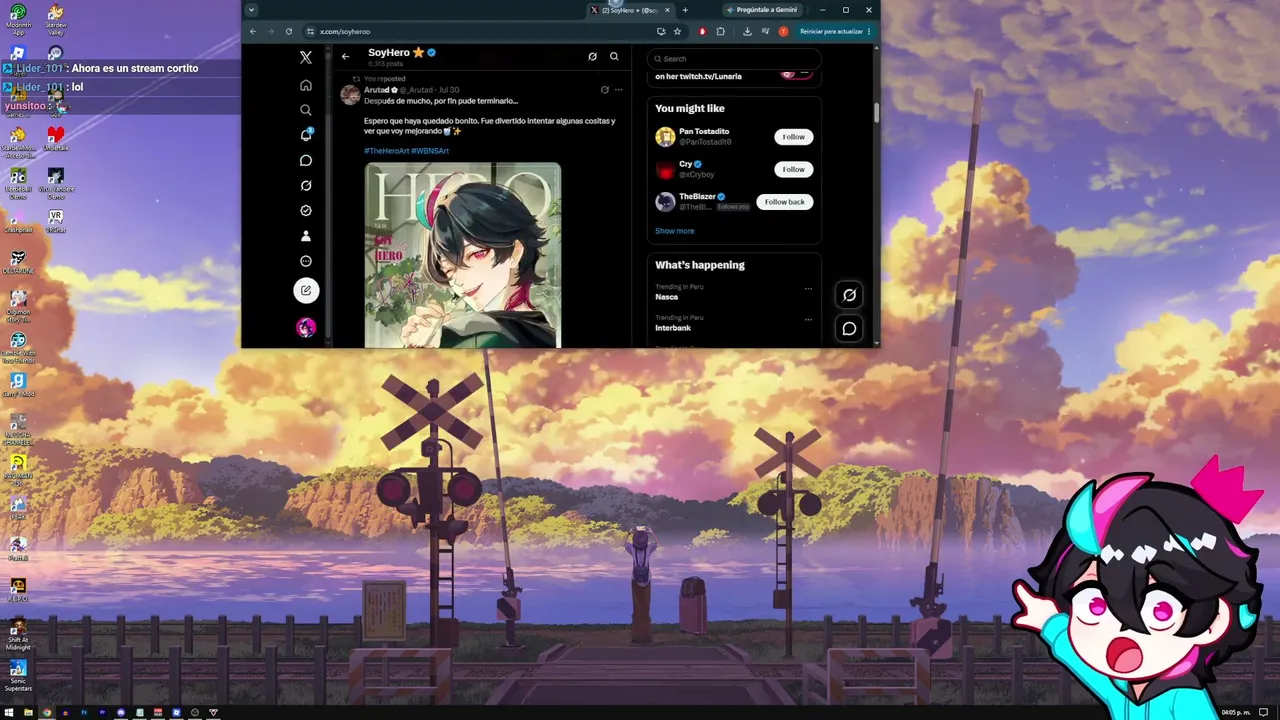
Task: Select the Undertale desktop icon
Action: (56, 137)
